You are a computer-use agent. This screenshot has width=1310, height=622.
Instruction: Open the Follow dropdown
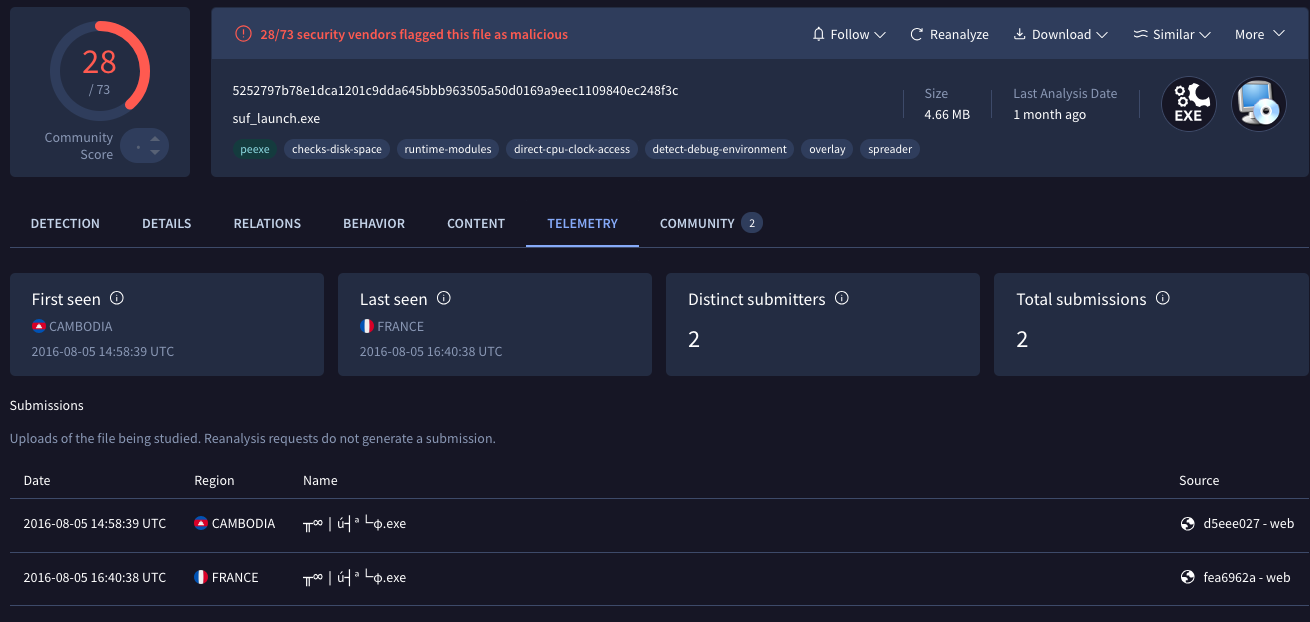click(x=849, y=34)
